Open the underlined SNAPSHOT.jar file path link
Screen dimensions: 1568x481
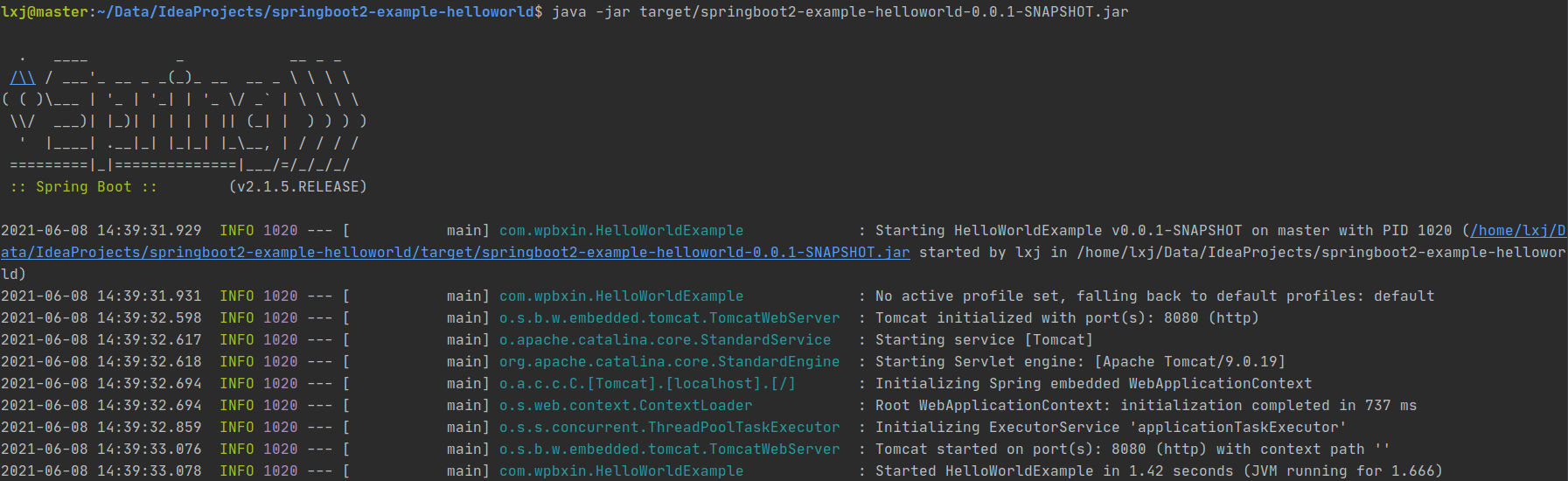pyautogui.click(x=456, y=252)
